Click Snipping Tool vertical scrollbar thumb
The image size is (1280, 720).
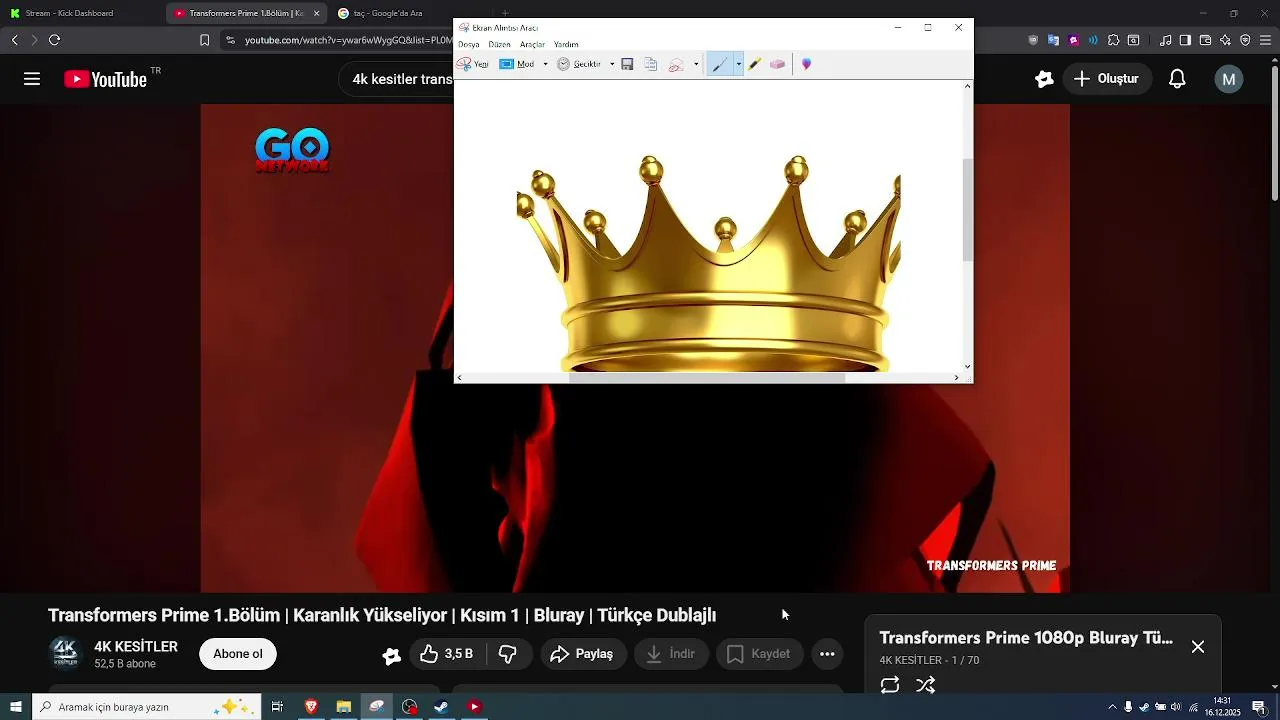pos(967,210)
